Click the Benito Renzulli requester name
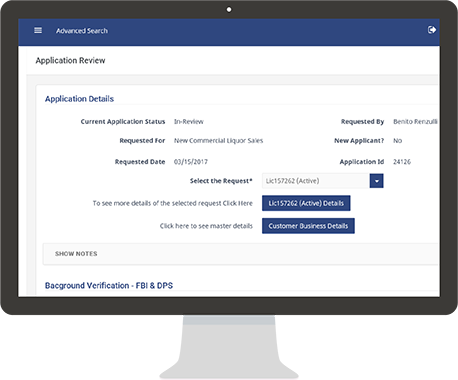Screen dimensions: 458x380 pos(415,121)
